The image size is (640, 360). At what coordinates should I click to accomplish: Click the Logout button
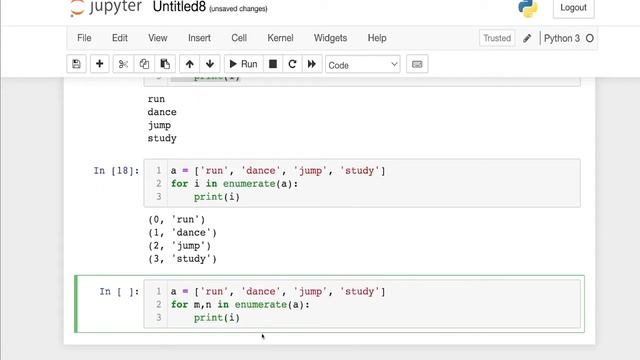coord(573,8)
